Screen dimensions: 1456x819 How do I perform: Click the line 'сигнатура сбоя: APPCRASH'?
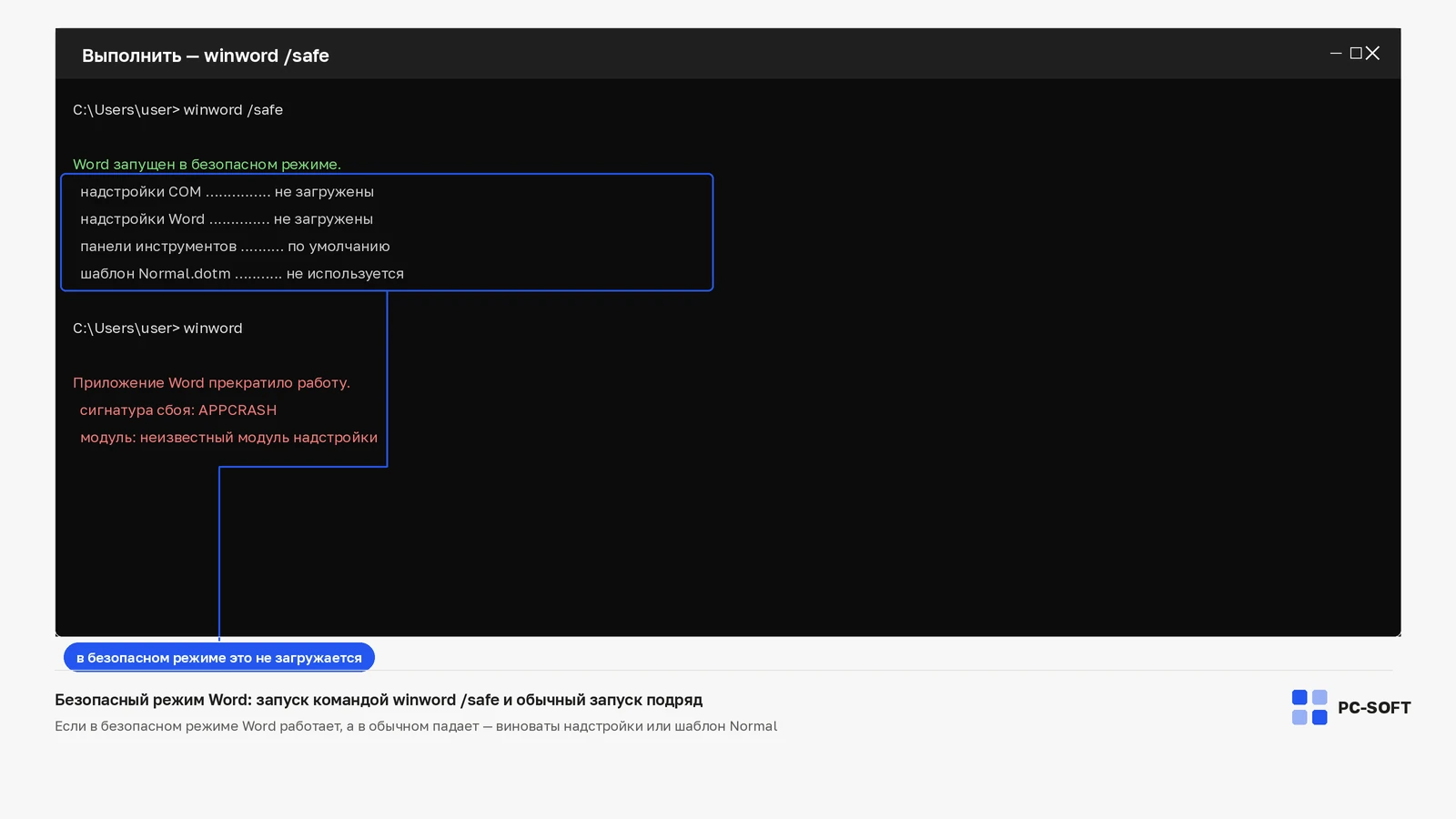point(178,410)
